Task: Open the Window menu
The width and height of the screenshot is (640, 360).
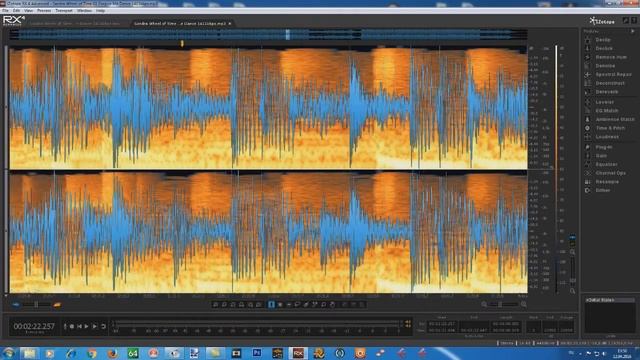Action: click(84, 11)
